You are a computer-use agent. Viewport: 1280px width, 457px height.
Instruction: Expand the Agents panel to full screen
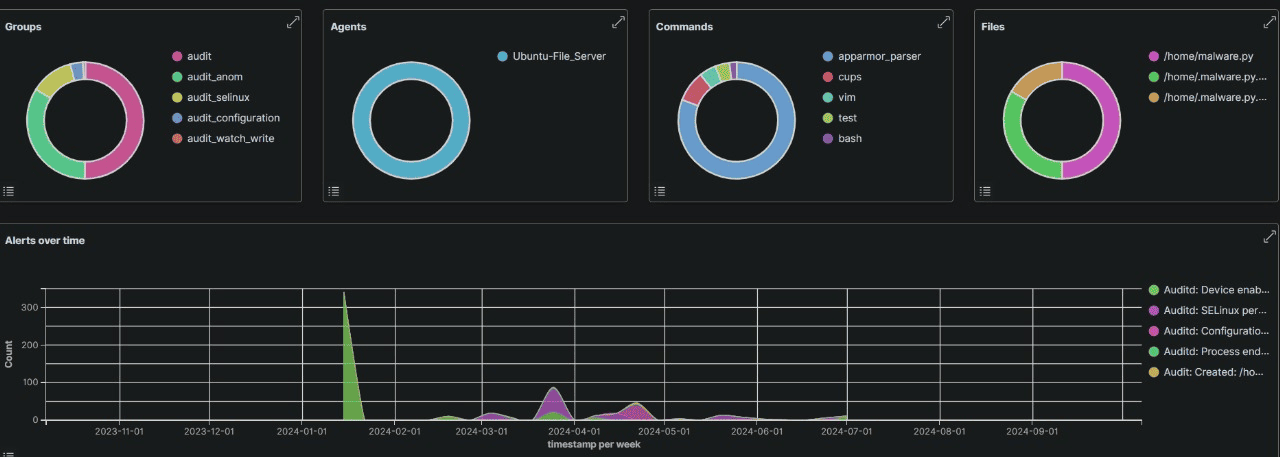click(618, 22)
